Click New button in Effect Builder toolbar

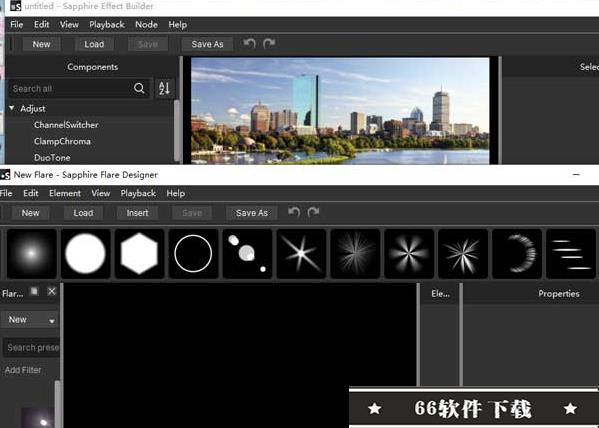[41, 44]
